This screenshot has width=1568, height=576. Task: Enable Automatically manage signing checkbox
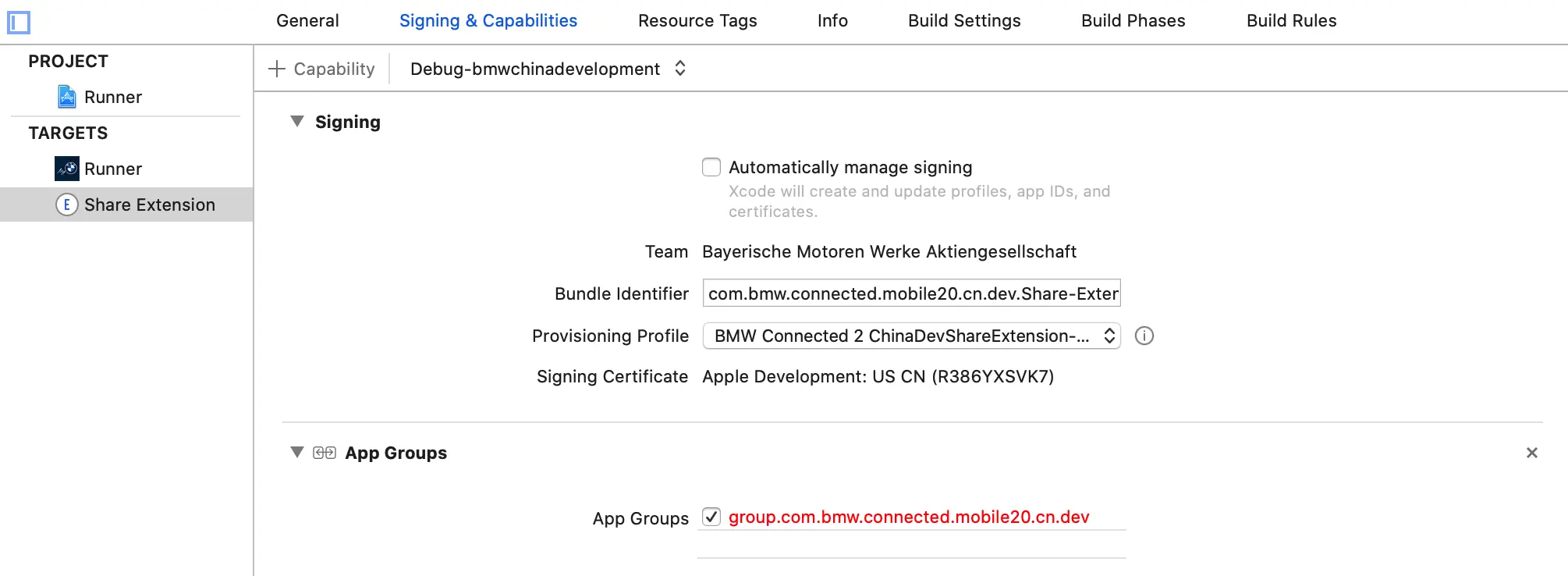click(711, 167)
